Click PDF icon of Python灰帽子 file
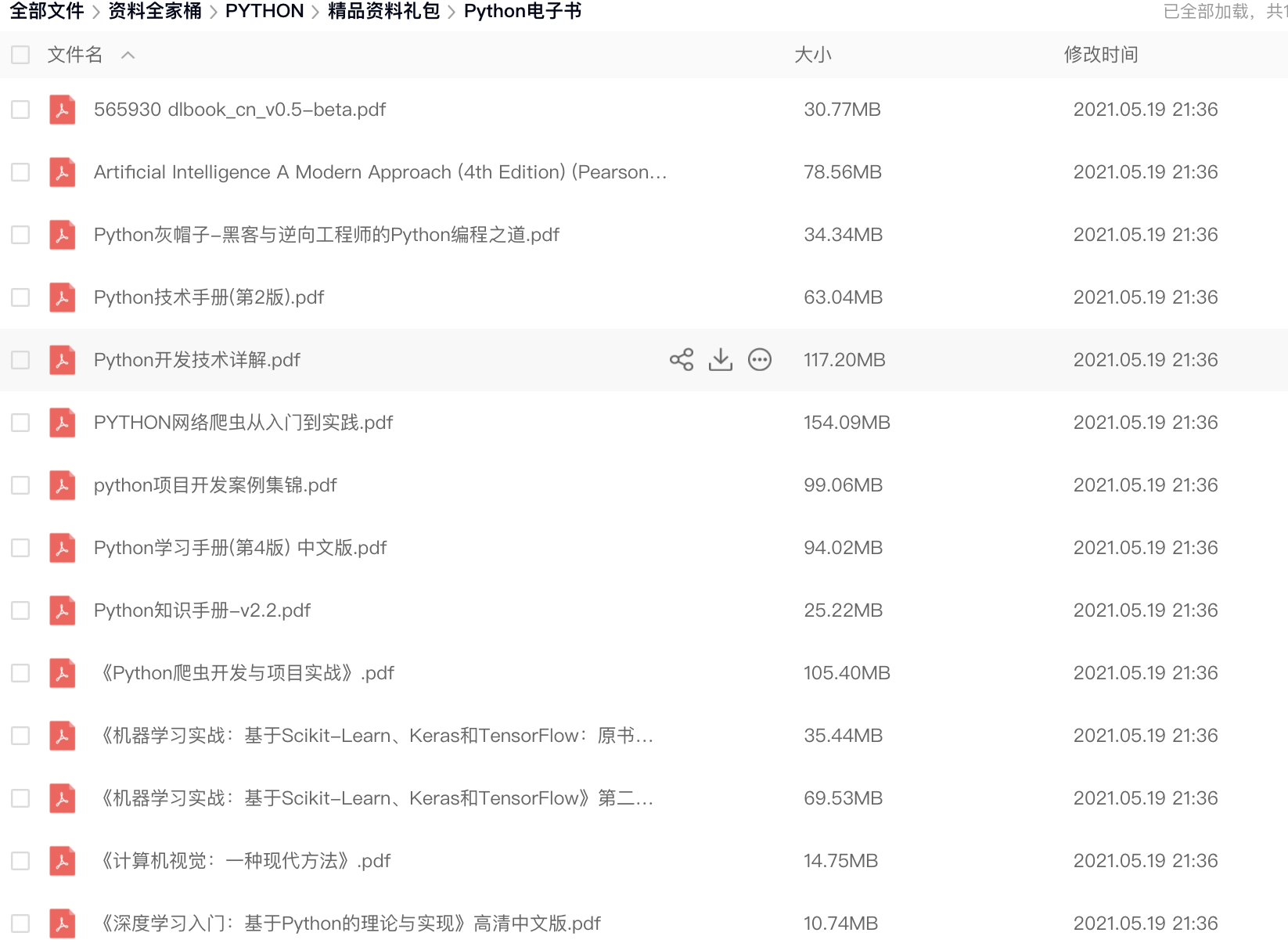 (63, 235)
